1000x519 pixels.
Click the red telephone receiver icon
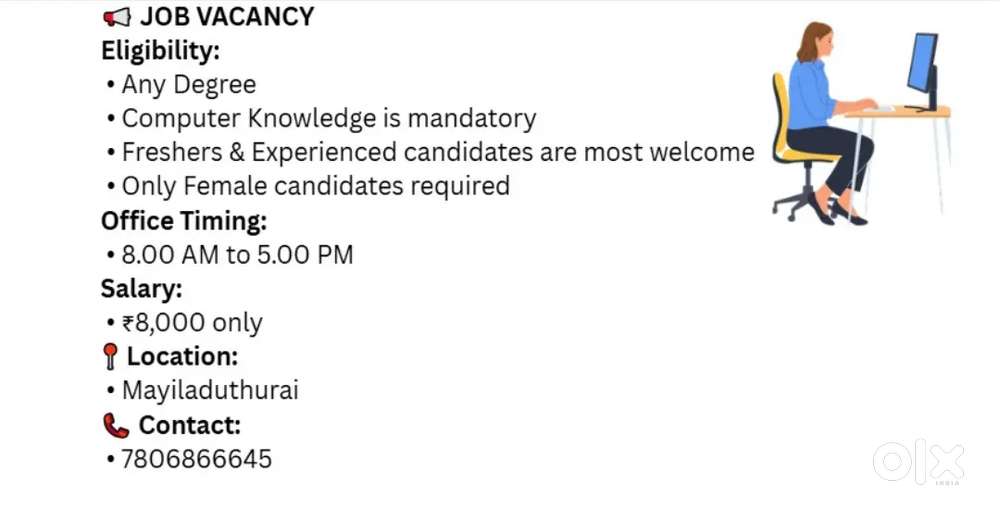pyautogui.click(x=116, y=426)
